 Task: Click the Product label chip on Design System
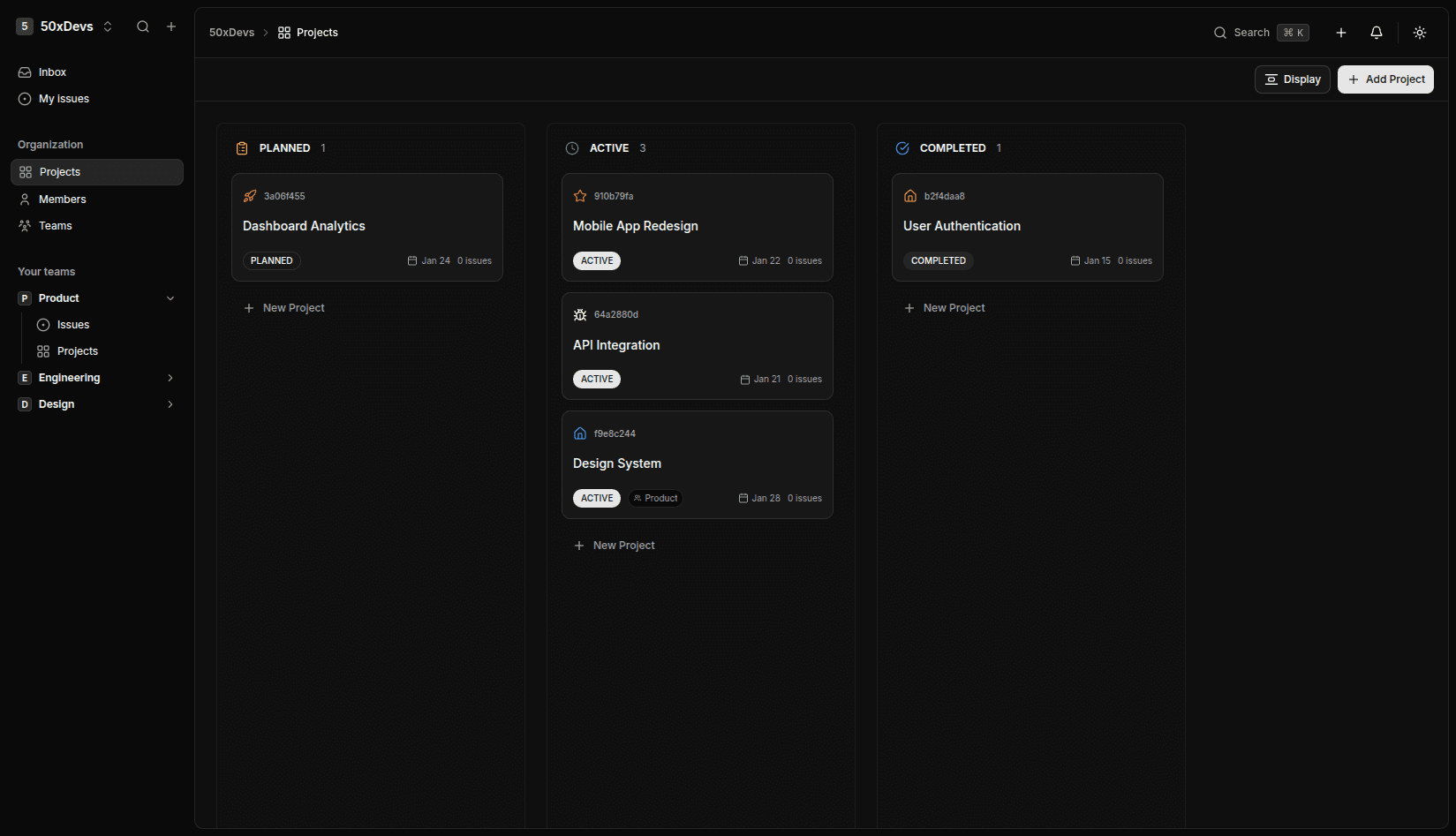pyautogui.click(x=654, y=498)
